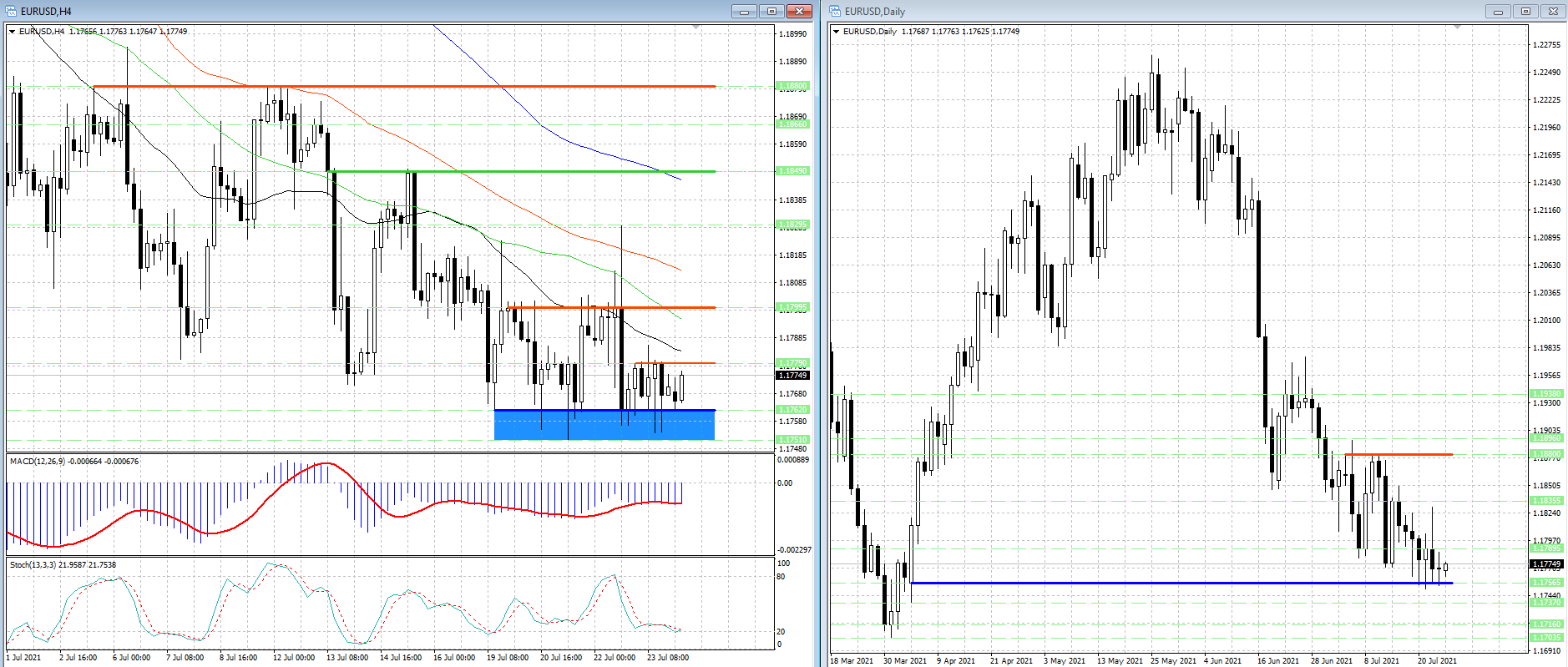Screen dimensions: 1568x667
Task: Open the EURUSD,Daily window system menu icon
Action: coord(835,11)
